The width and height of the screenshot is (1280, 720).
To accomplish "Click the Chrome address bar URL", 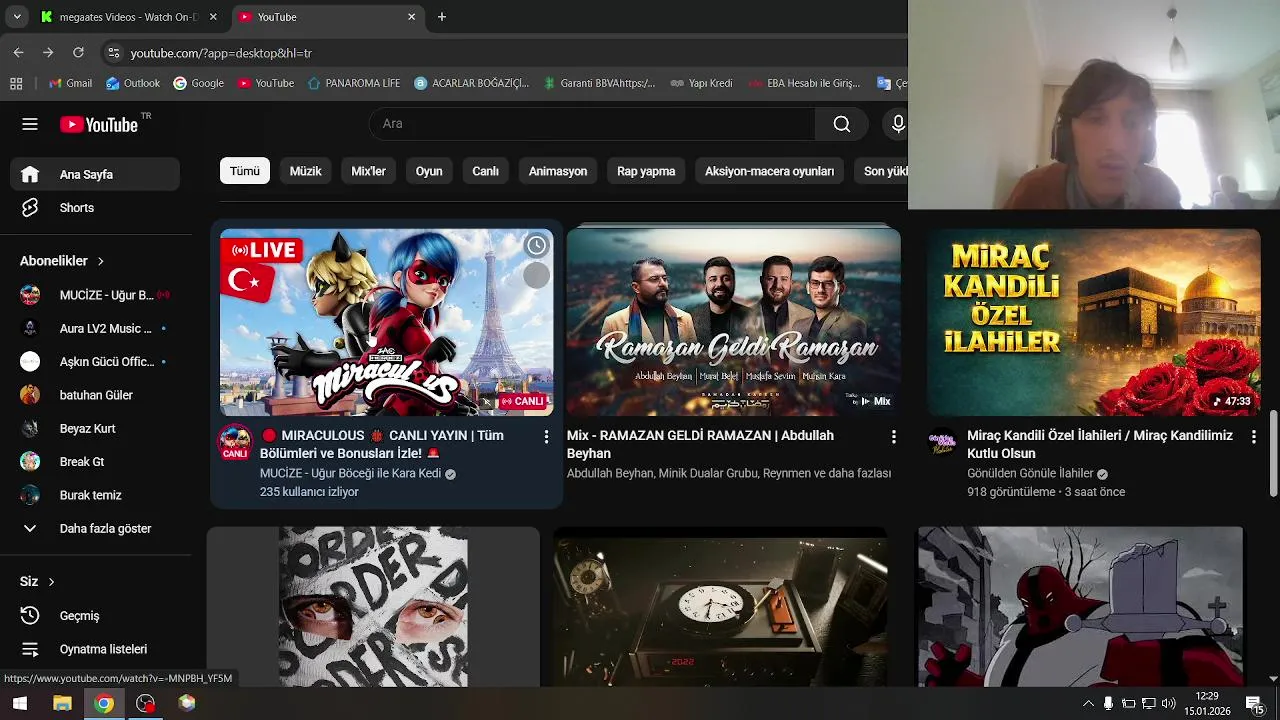I will 221,53.
